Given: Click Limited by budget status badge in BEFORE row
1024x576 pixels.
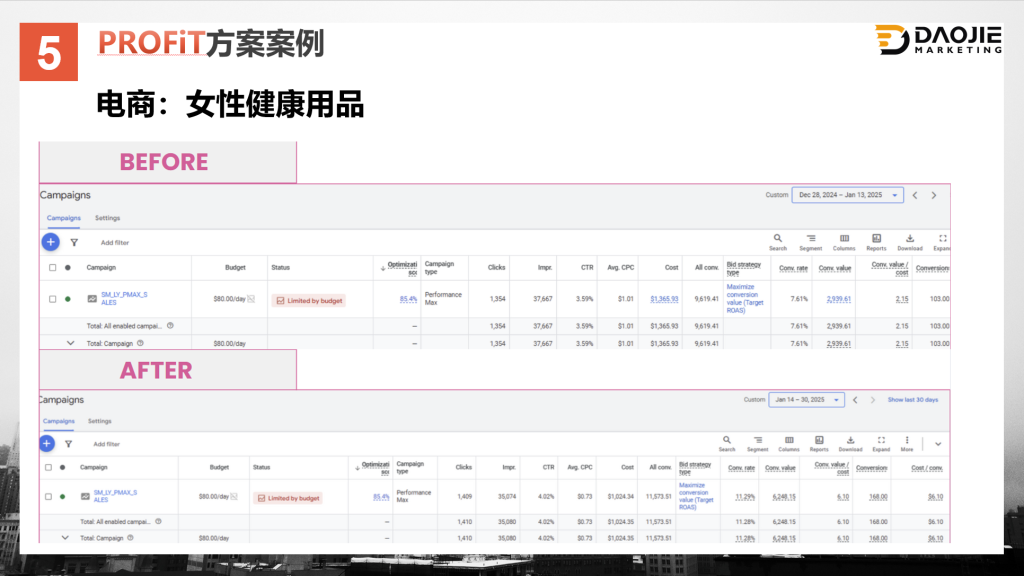Looking at the screenshot, I should coord(309,300).
